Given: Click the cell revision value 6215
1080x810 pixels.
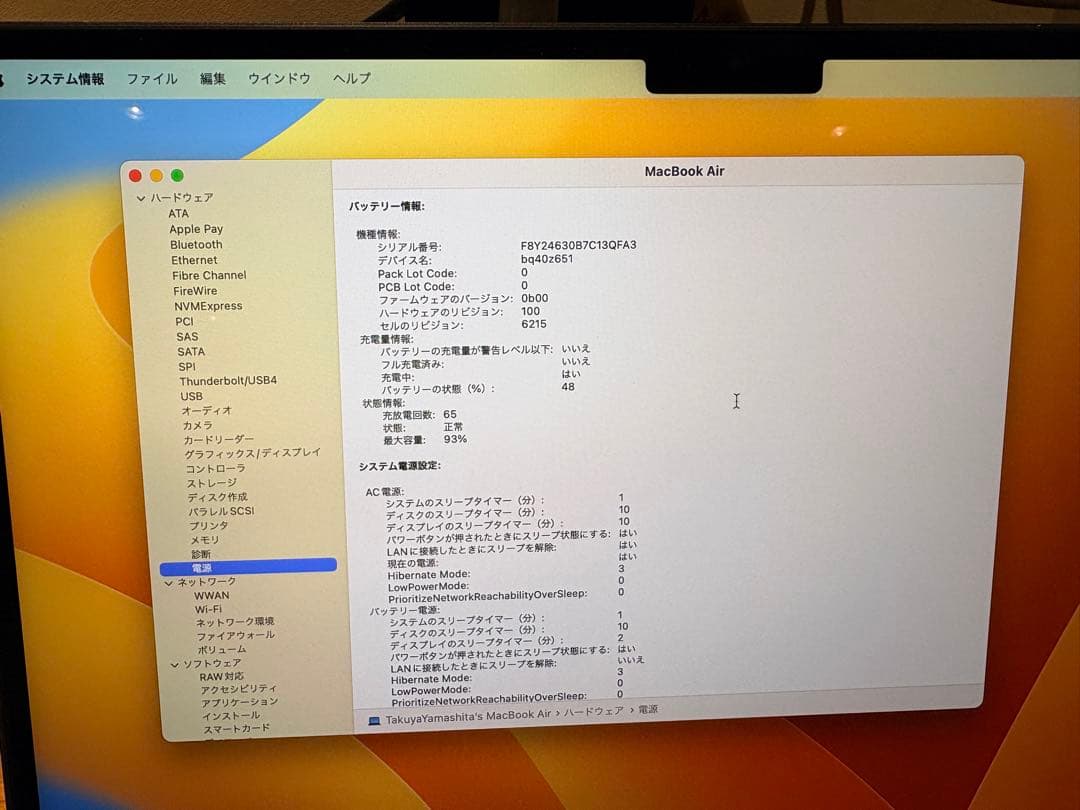Looking at the screenshot, I should click(534, 324).
